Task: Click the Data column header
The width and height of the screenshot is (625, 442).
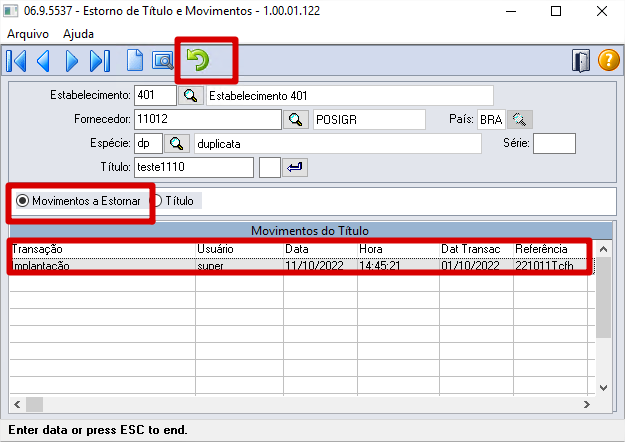Action: point(320,249)
